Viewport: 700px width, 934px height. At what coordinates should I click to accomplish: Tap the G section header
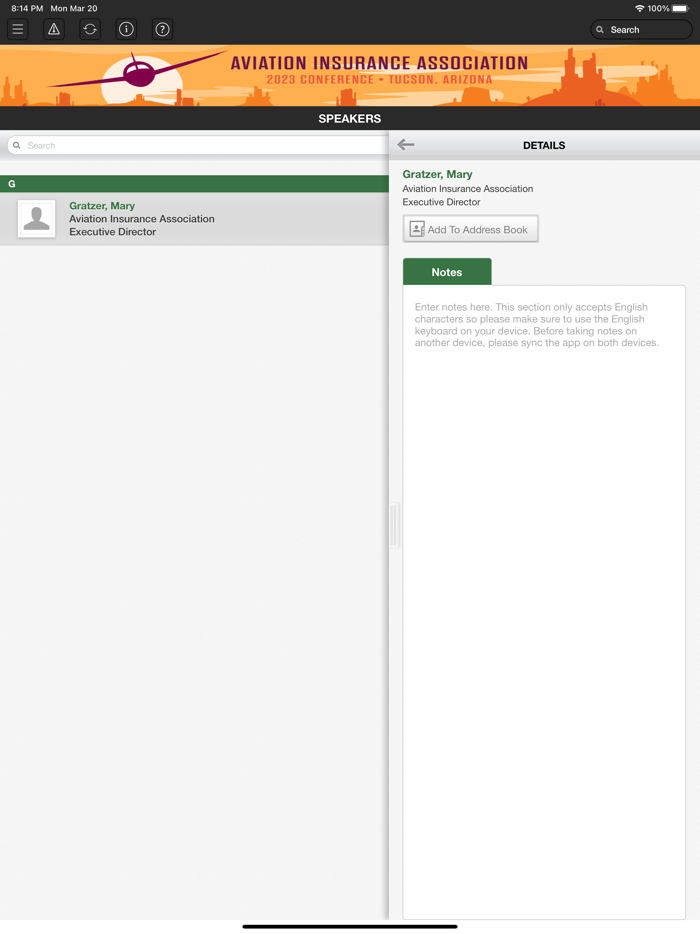point(194,184)
